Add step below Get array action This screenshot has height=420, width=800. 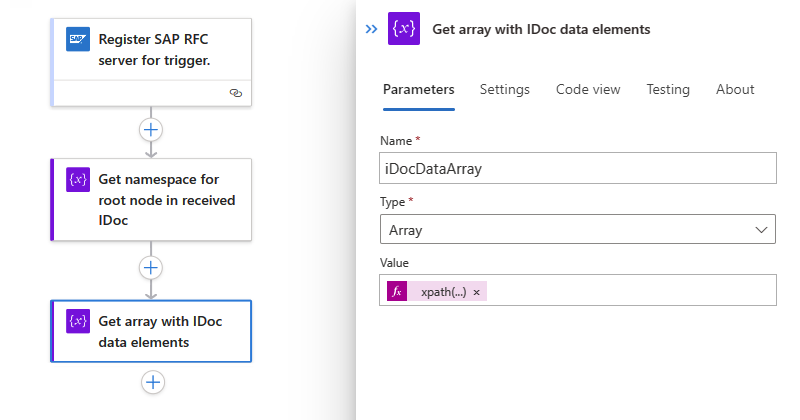click(152, 381)
